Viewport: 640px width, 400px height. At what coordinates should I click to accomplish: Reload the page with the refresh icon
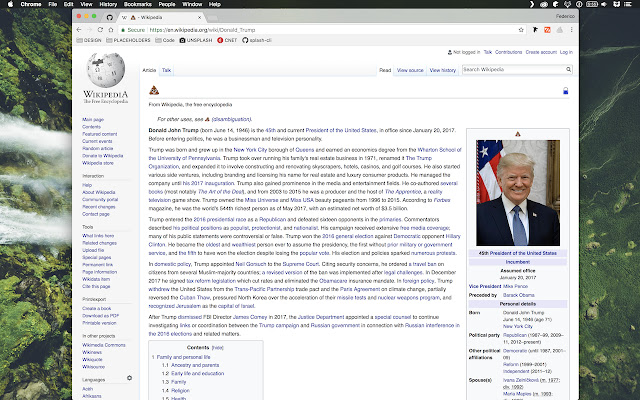(100, 30)
